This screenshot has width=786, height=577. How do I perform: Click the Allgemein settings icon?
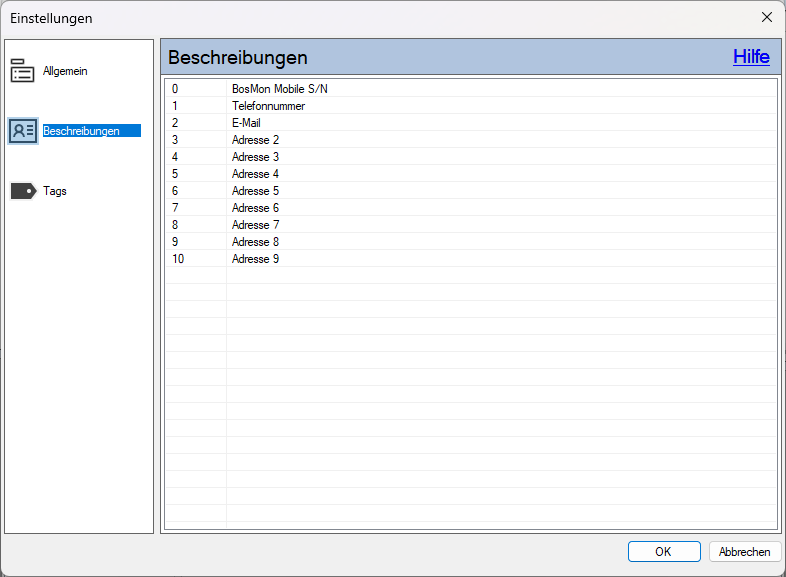click(23, 71)
